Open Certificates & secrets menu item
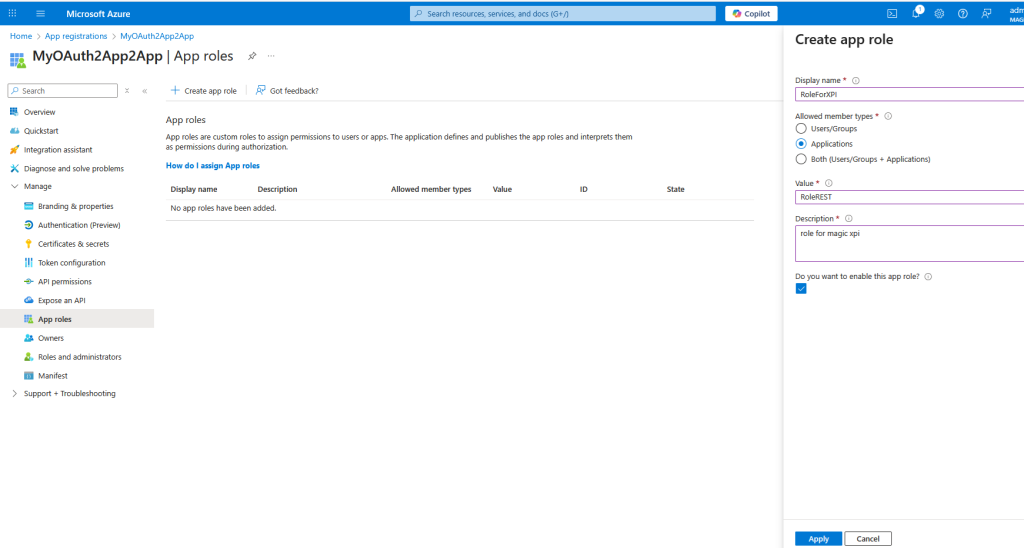Screen dimensions: 1024x548 click(73, 244)
